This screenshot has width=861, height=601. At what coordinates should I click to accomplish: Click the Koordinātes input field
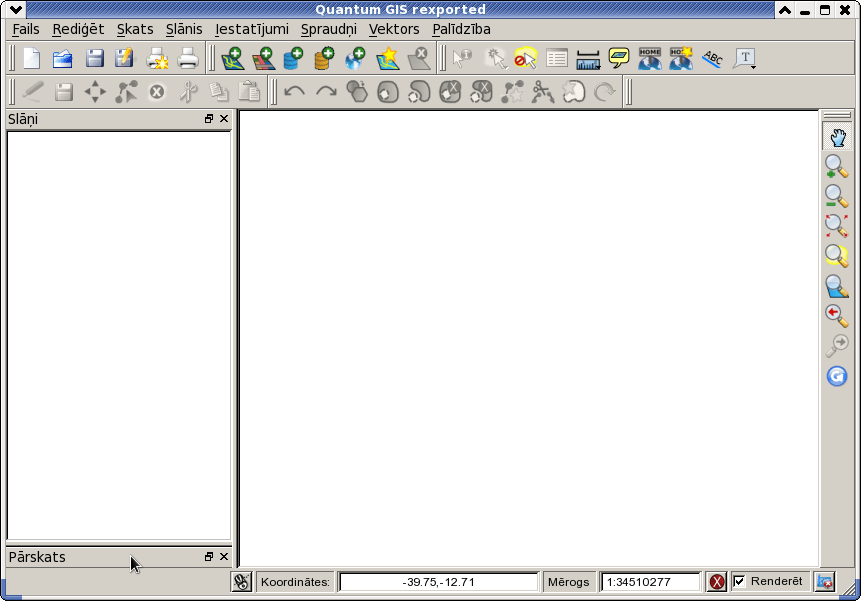(x=438, y=582)
